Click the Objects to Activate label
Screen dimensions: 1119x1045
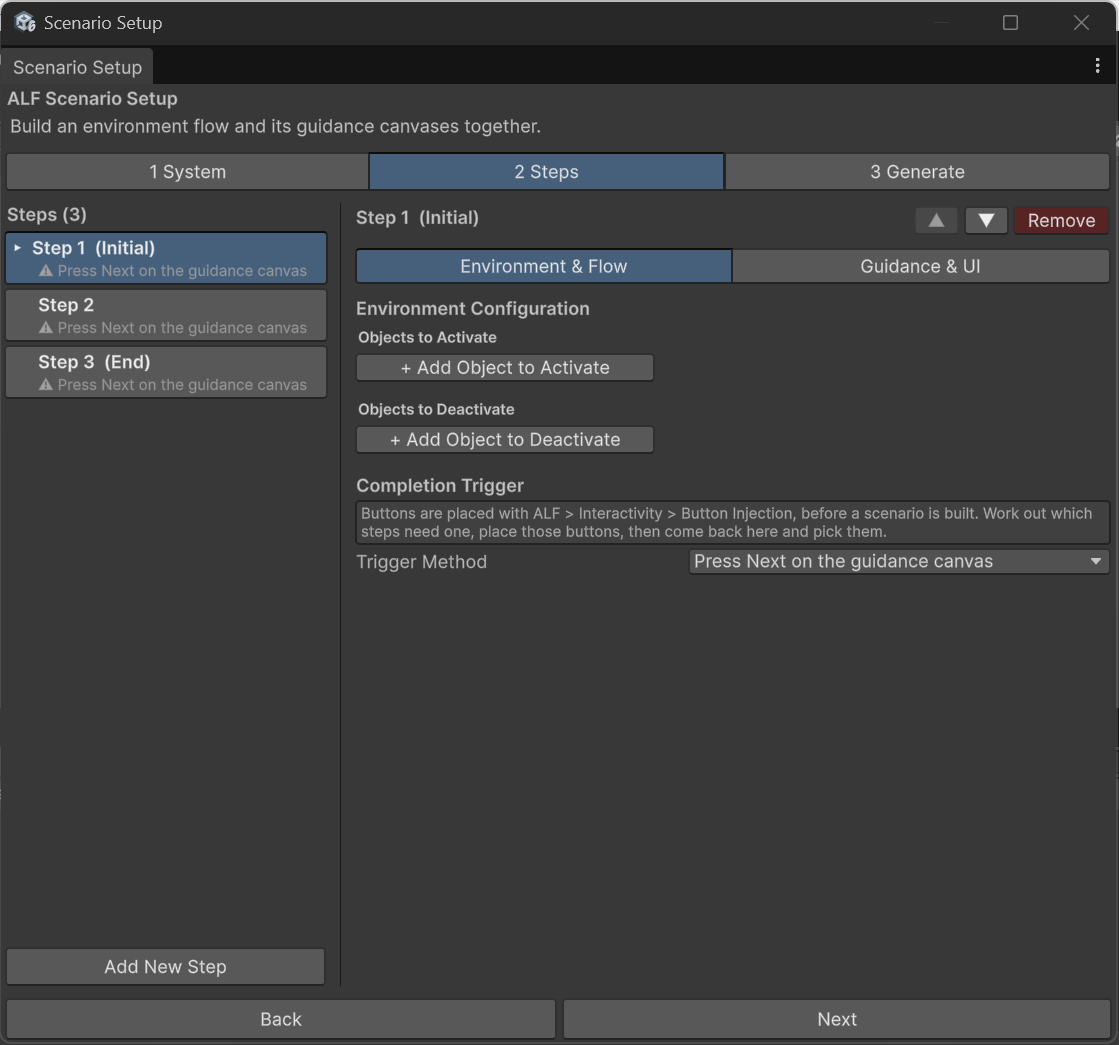point(427,337)
